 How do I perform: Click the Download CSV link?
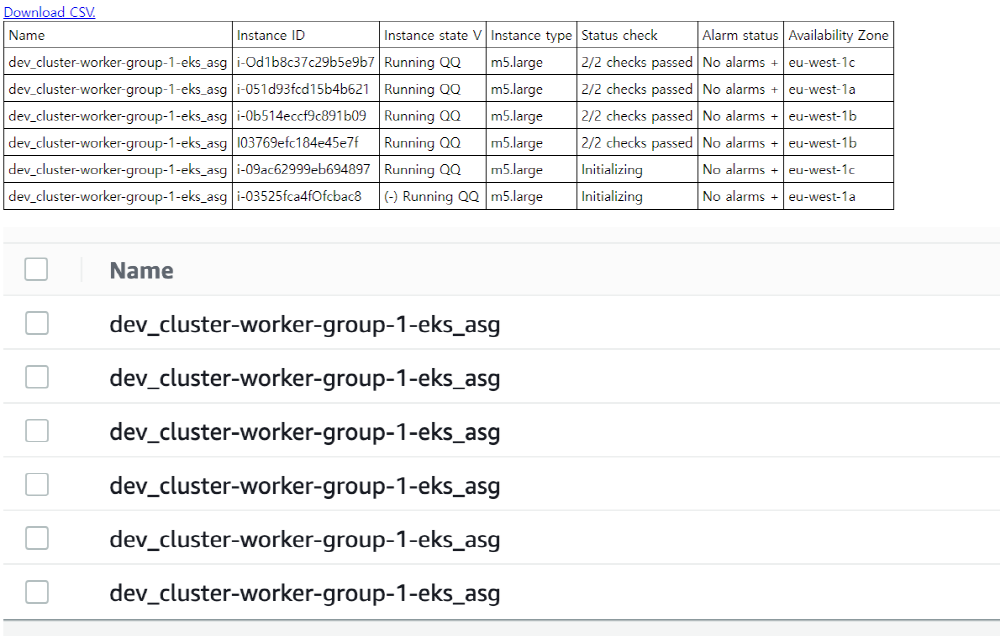[50, 12]
